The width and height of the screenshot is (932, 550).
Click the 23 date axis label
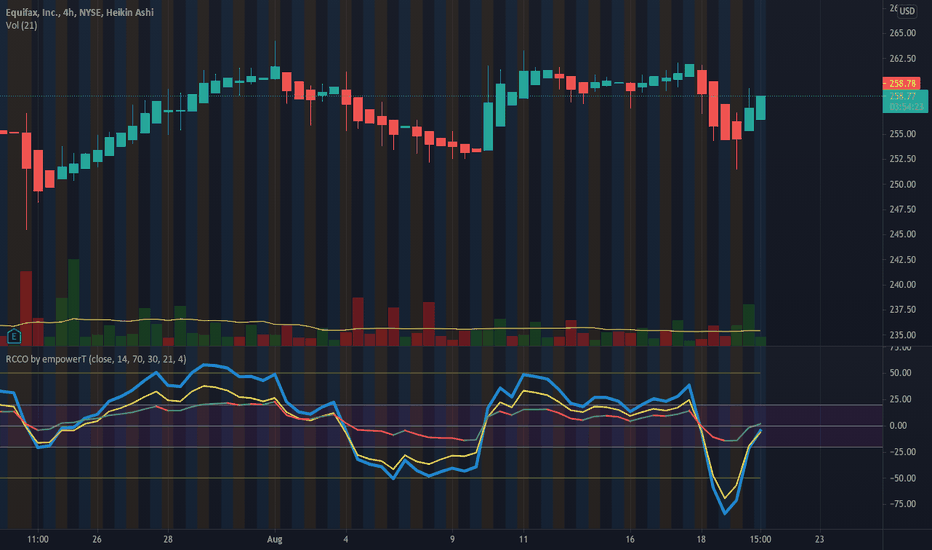[820, 539]
